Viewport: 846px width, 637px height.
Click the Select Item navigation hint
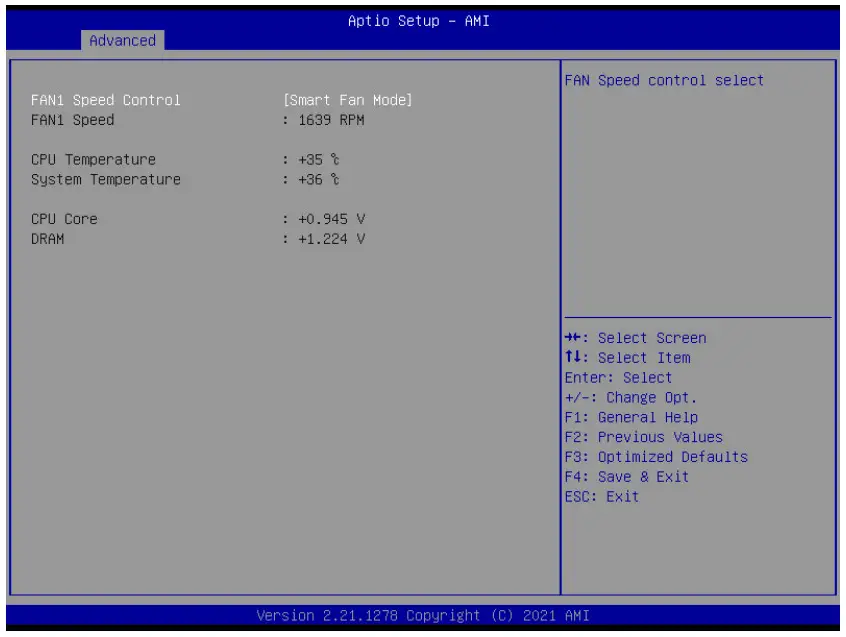(629, 358)
